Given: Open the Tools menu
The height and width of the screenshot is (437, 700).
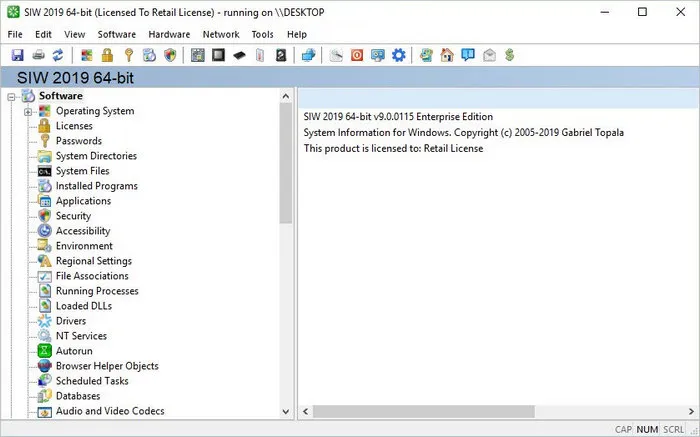Looking at the screenshot, I should click(262, 34).
